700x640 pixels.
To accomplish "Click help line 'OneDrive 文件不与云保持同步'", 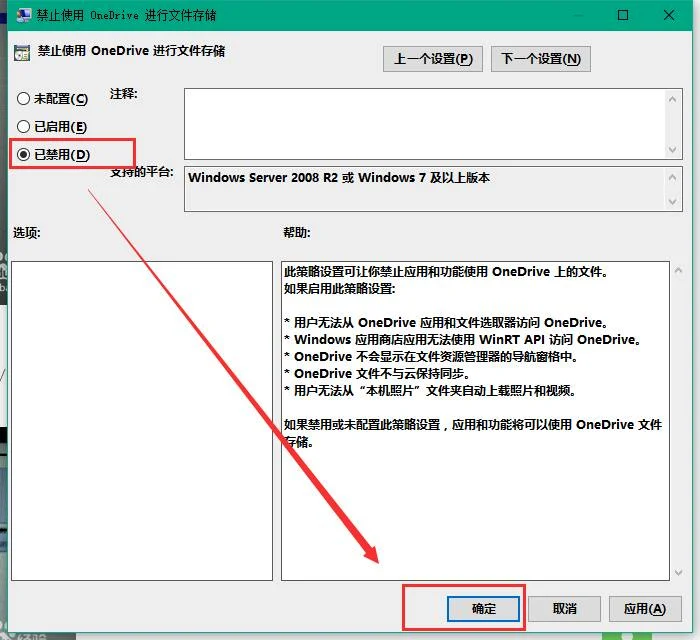I will coord(379,374).
